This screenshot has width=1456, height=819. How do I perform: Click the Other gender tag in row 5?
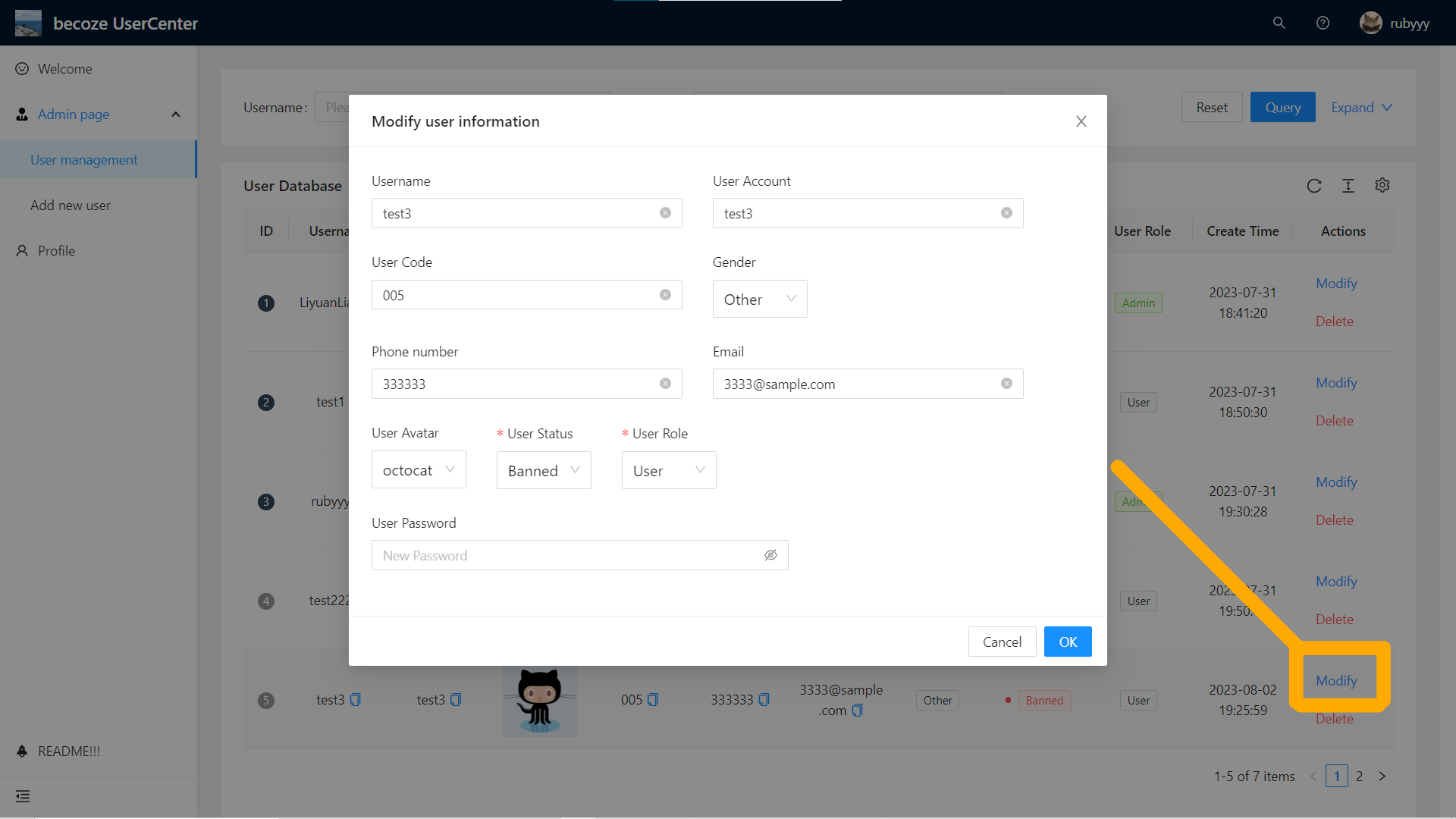click(x=937, y=700)
